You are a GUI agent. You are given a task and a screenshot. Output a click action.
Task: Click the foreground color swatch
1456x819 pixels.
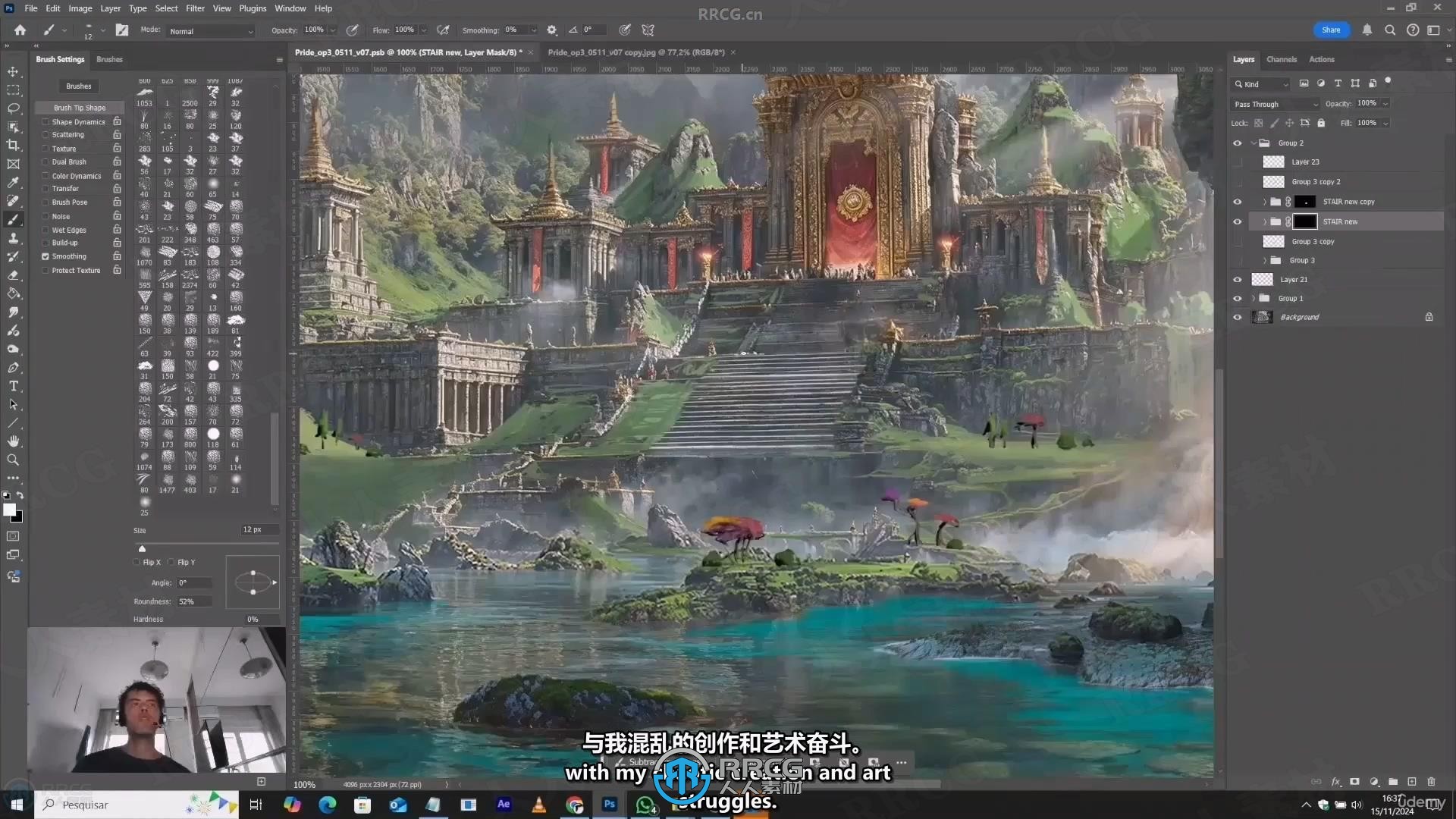click(x=9, y=510)
